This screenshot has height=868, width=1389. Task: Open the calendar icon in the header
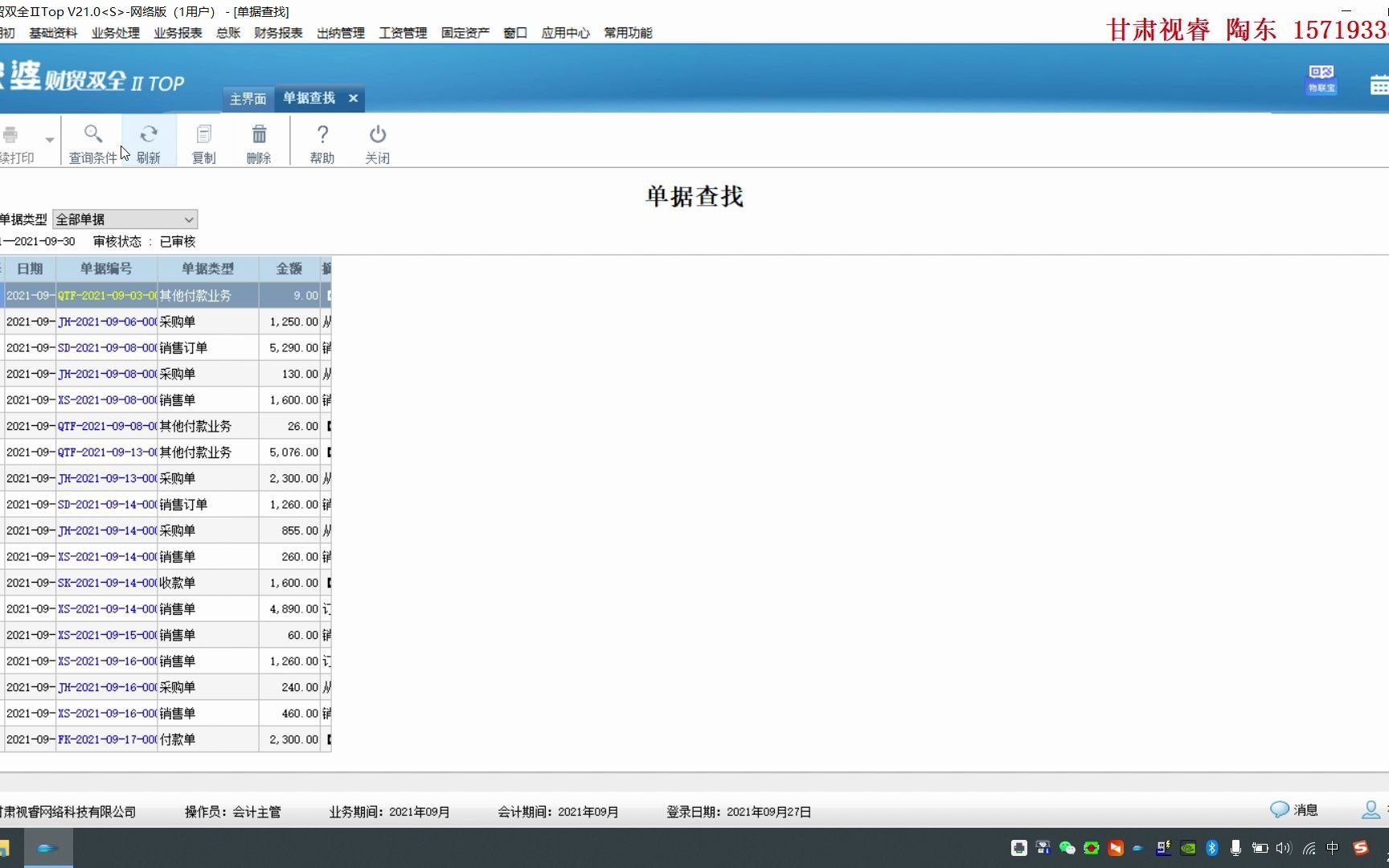tap(1379, 84)
